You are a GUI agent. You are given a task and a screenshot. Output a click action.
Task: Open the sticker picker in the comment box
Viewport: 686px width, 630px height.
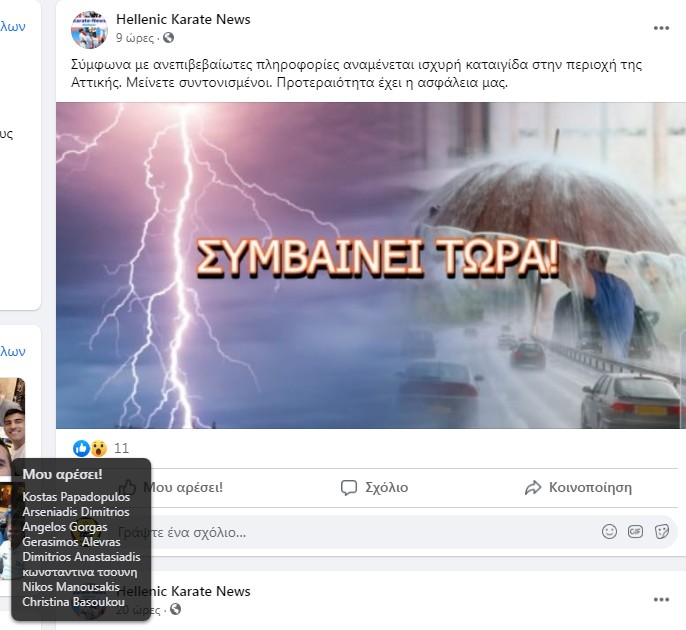click(x=662, y=532)
